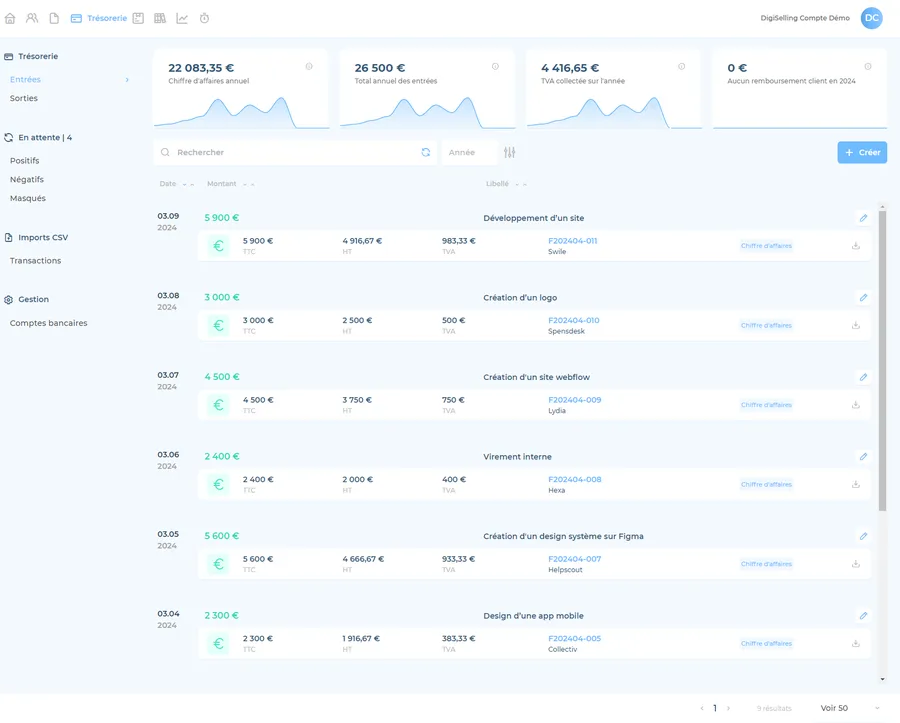The height and width of the screenshot is (723, 900).
Task: Download the F202404-010 Spensdesk invoice
Action: click(856, 325)
